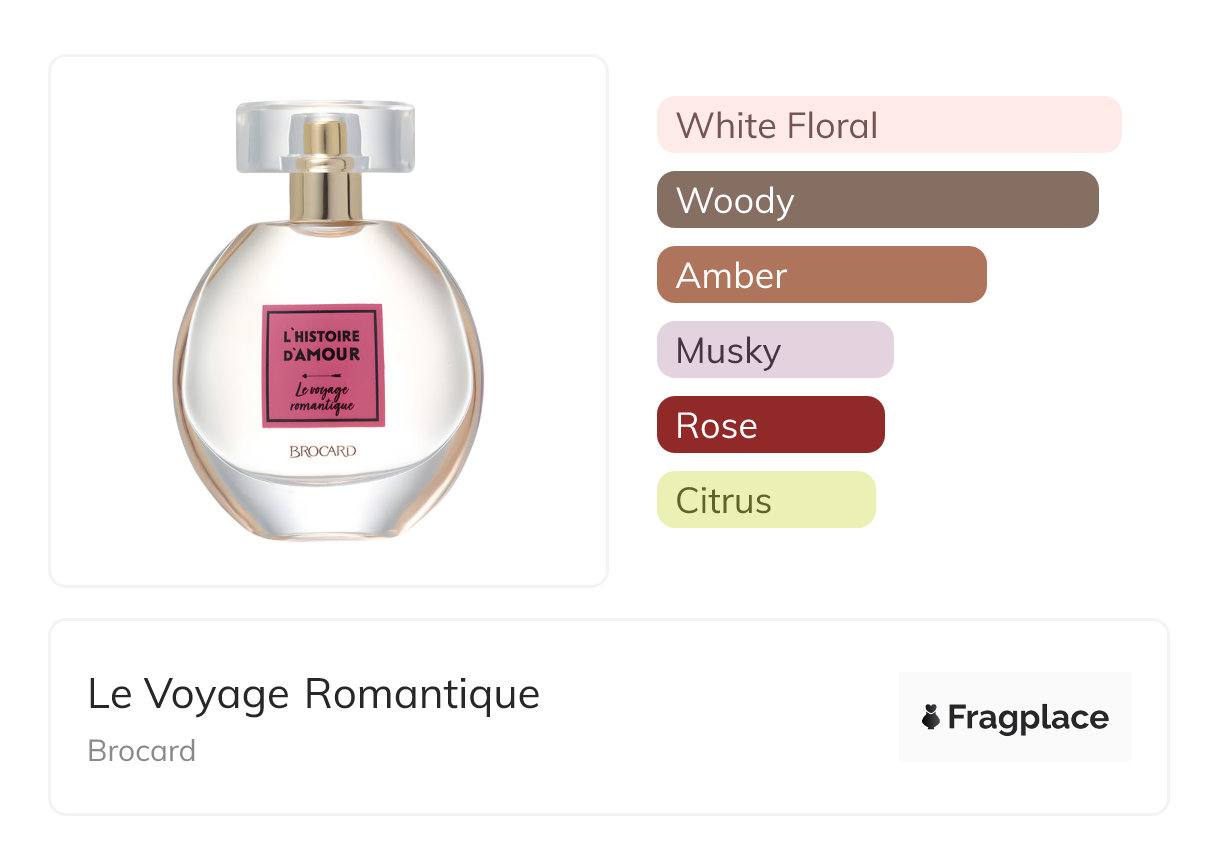Select the Rose accord bar
This screenshot has height=864, width=1218.
771,425
